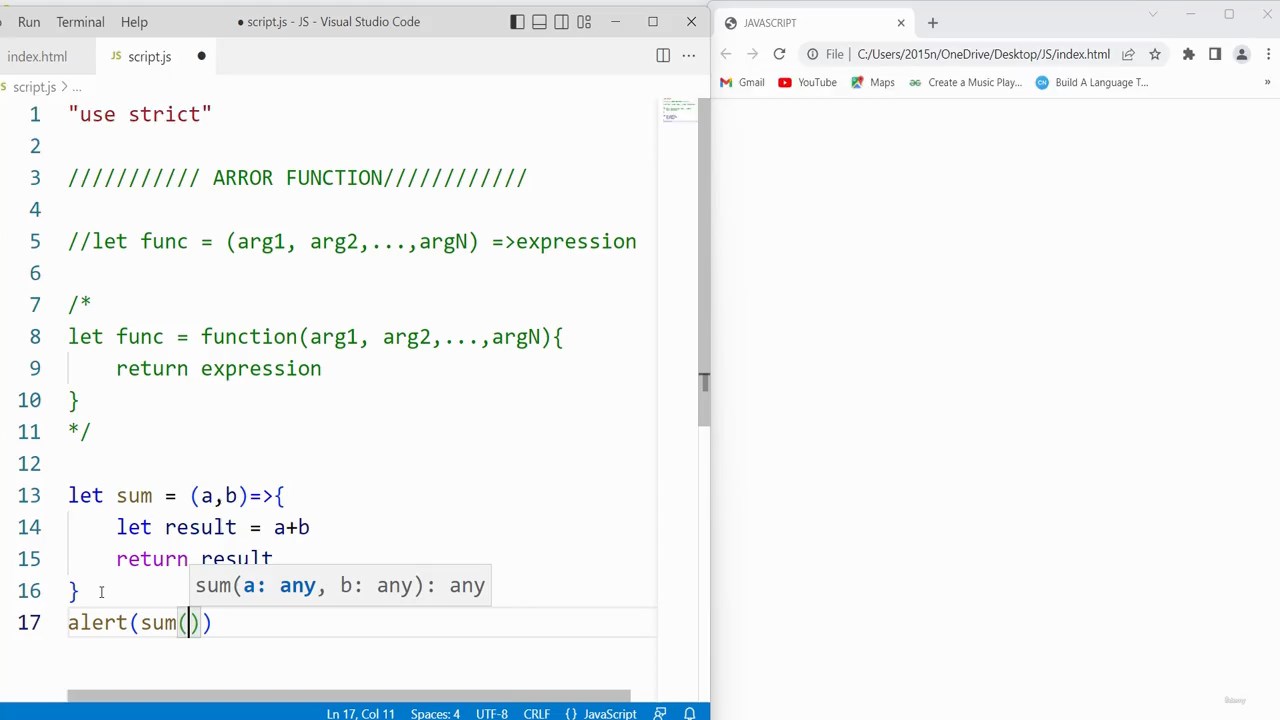1280x720 pixels.
Task: Click the return expression line
Action: pyautogui.click(x=219, y=369)
